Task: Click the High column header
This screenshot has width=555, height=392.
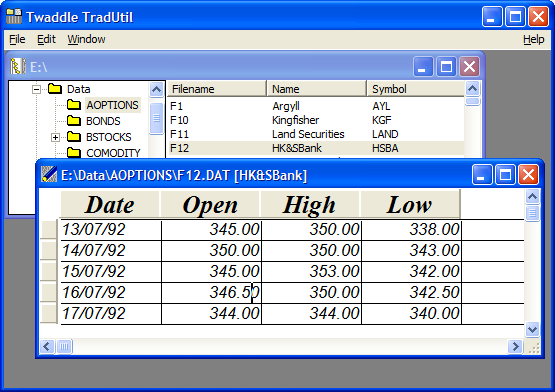Action: point(310,204)
